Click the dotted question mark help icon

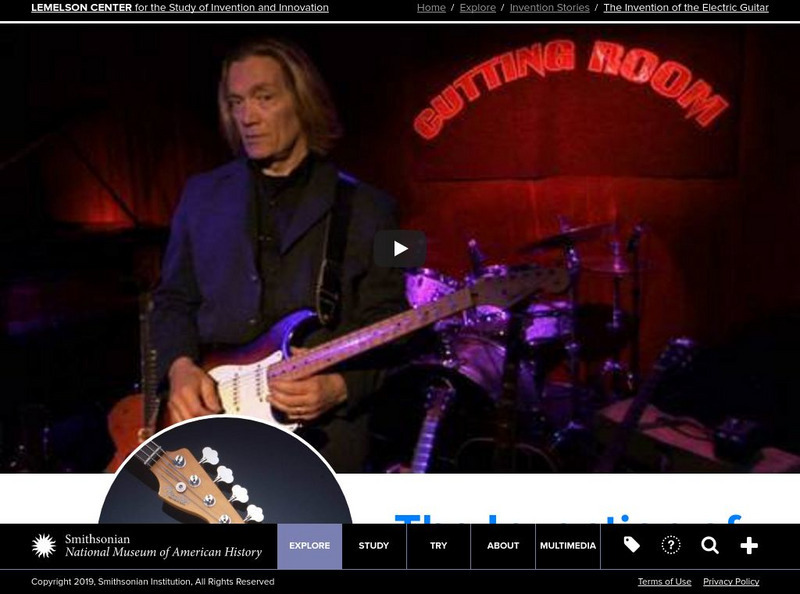tap(670, 546)
